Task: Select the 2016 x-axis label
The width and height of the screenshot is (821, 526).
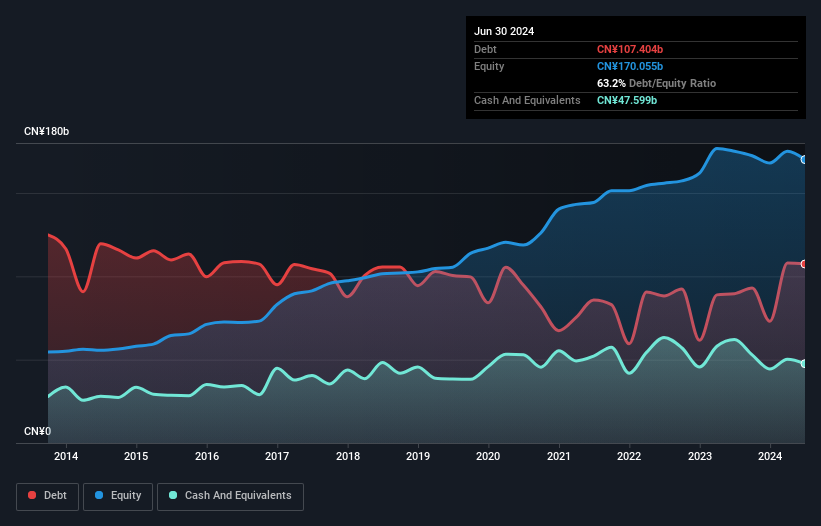Action: coord(207,456)
